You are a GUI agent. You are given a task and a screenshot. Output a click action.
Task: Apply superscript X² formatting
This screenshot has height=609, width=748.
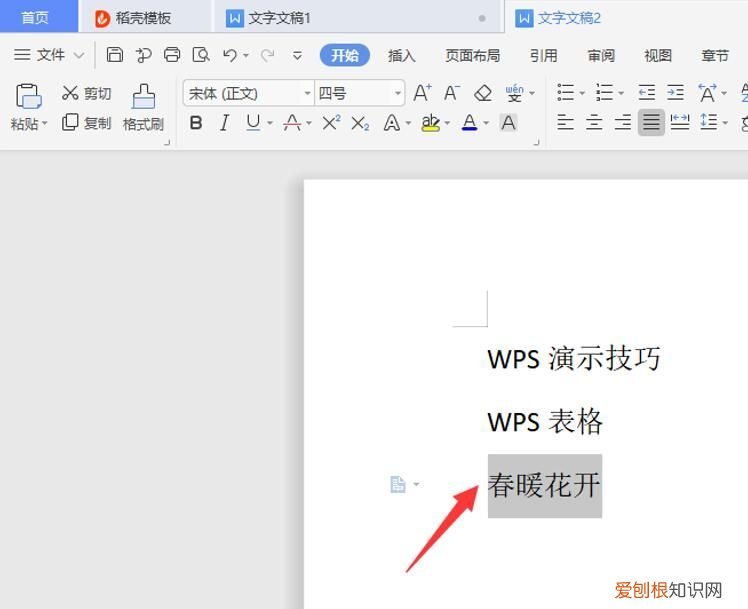(331, 123)
